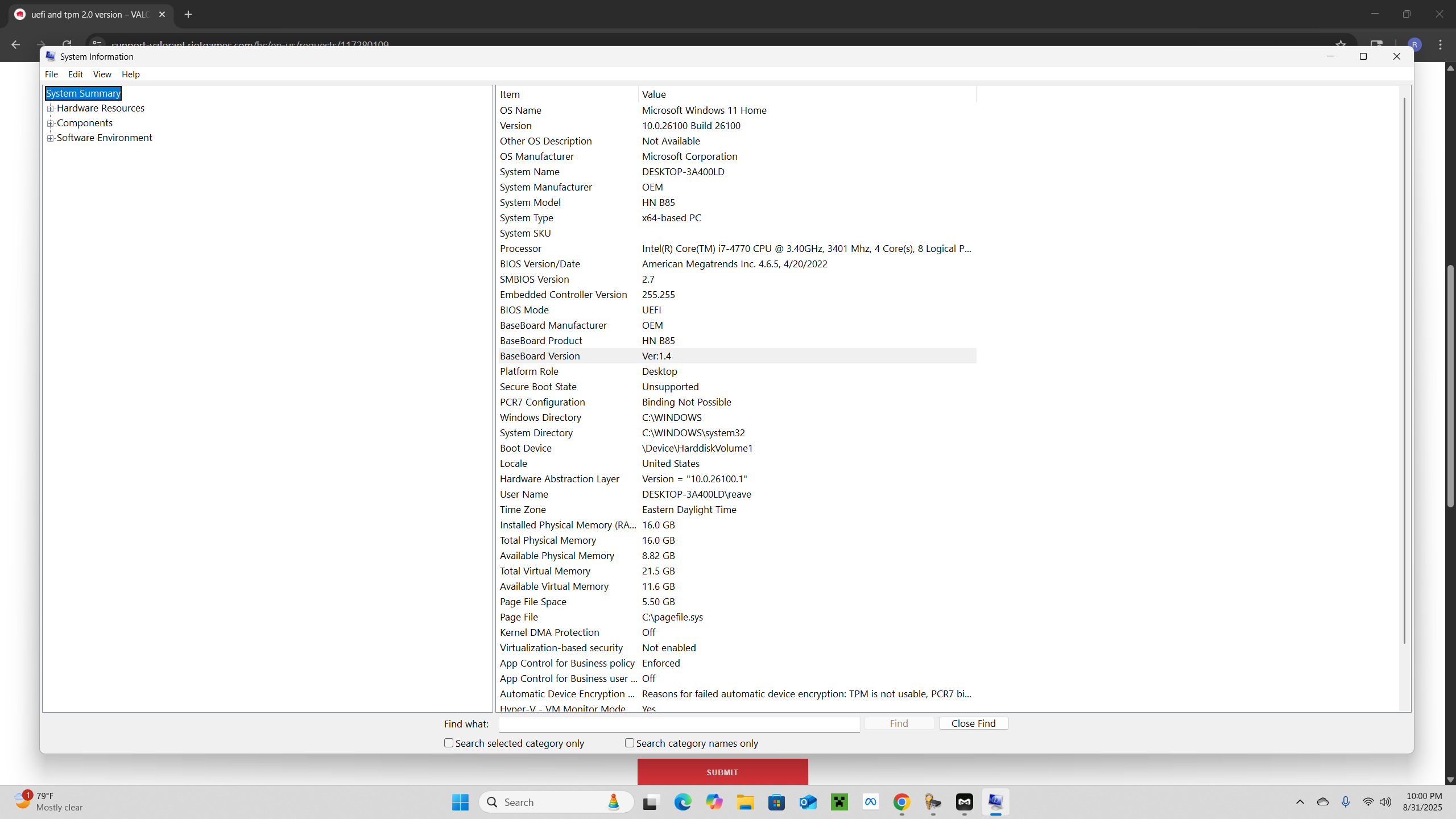The height and width of the screenshot is (819, 1456).
Task: Click the Close Find button
Action: pos(973,723)
